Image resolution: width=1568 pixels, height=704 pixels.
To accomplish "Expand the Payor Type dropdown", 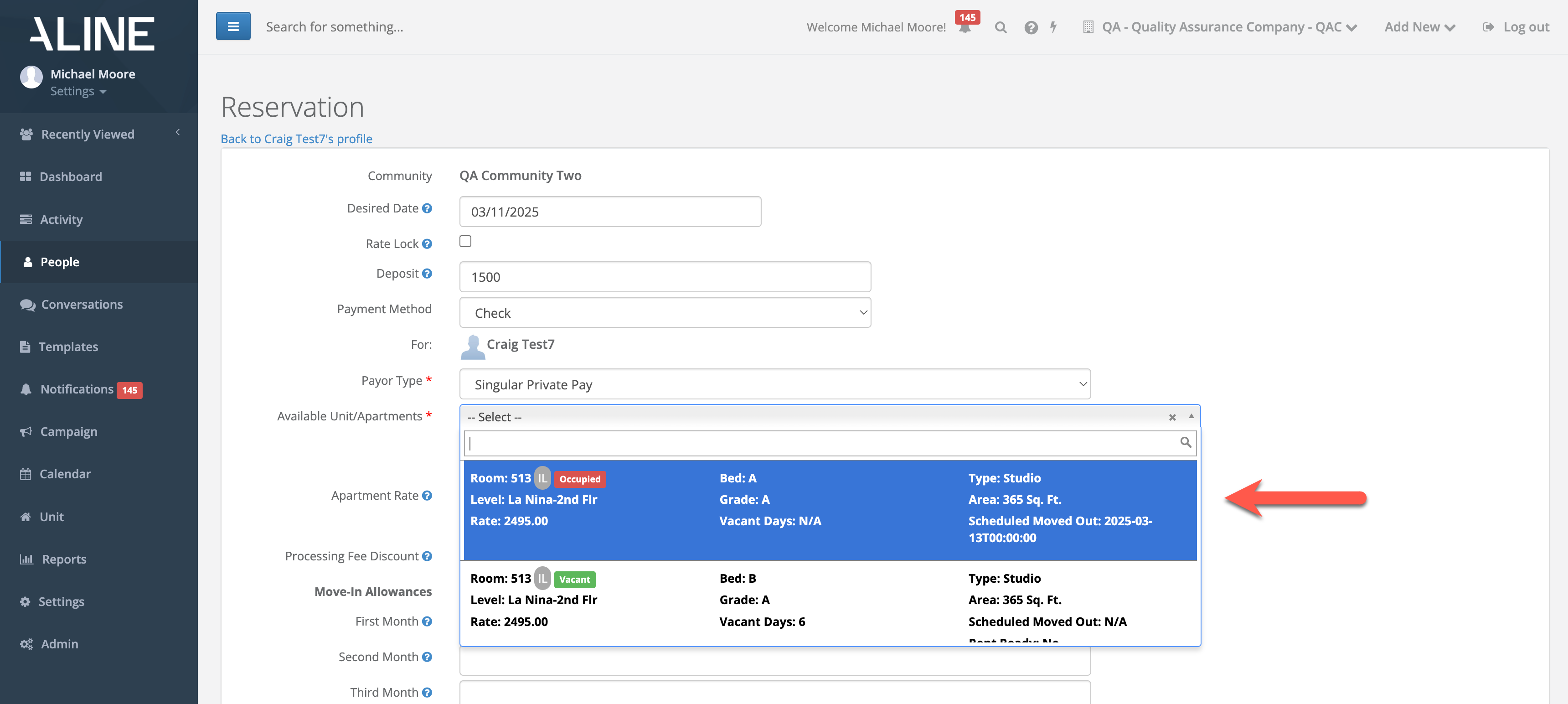I will 774,384.
